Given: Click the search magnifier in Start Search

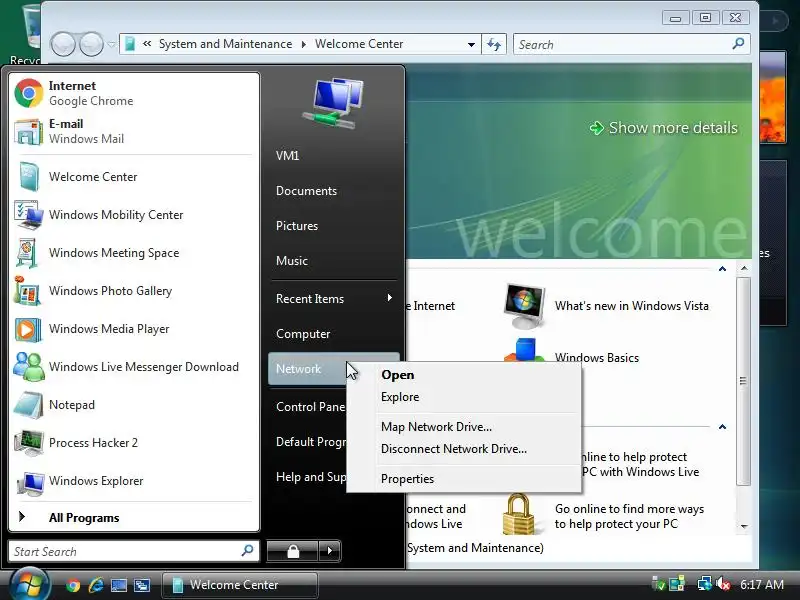Looking at the screenshot, I should point(247,551).
